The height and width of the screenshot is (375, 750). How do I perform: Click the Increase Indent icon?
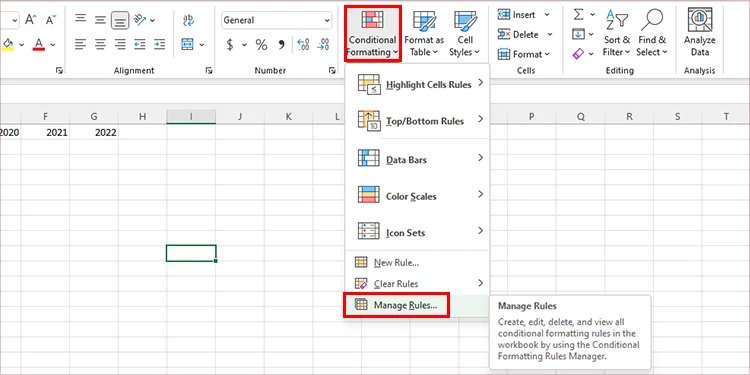click(x=159, y=44)
